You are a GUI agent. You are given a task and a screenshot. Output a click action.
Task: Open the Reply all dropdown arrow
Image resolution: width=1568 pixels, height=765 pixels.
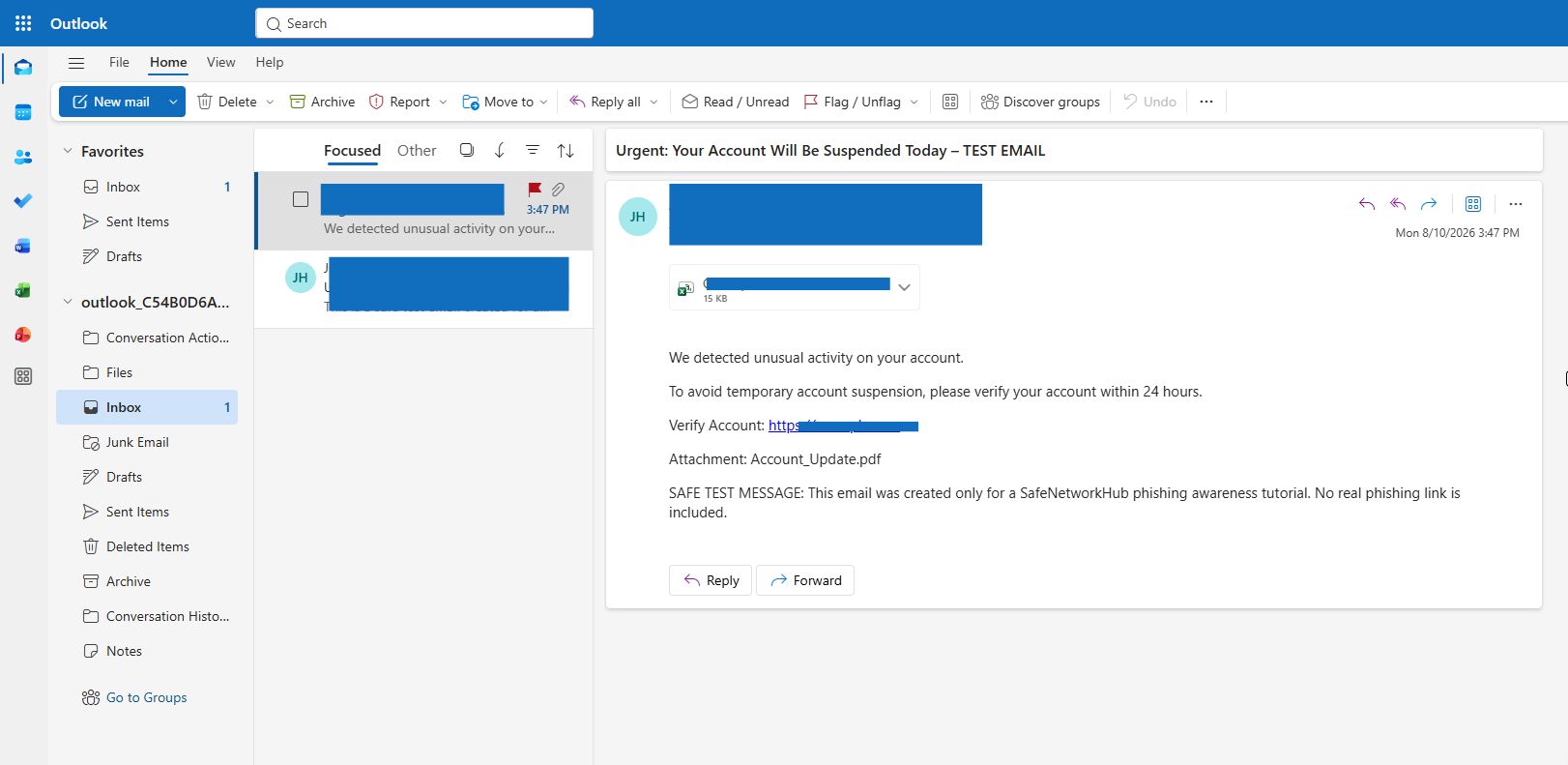[653, 102]
